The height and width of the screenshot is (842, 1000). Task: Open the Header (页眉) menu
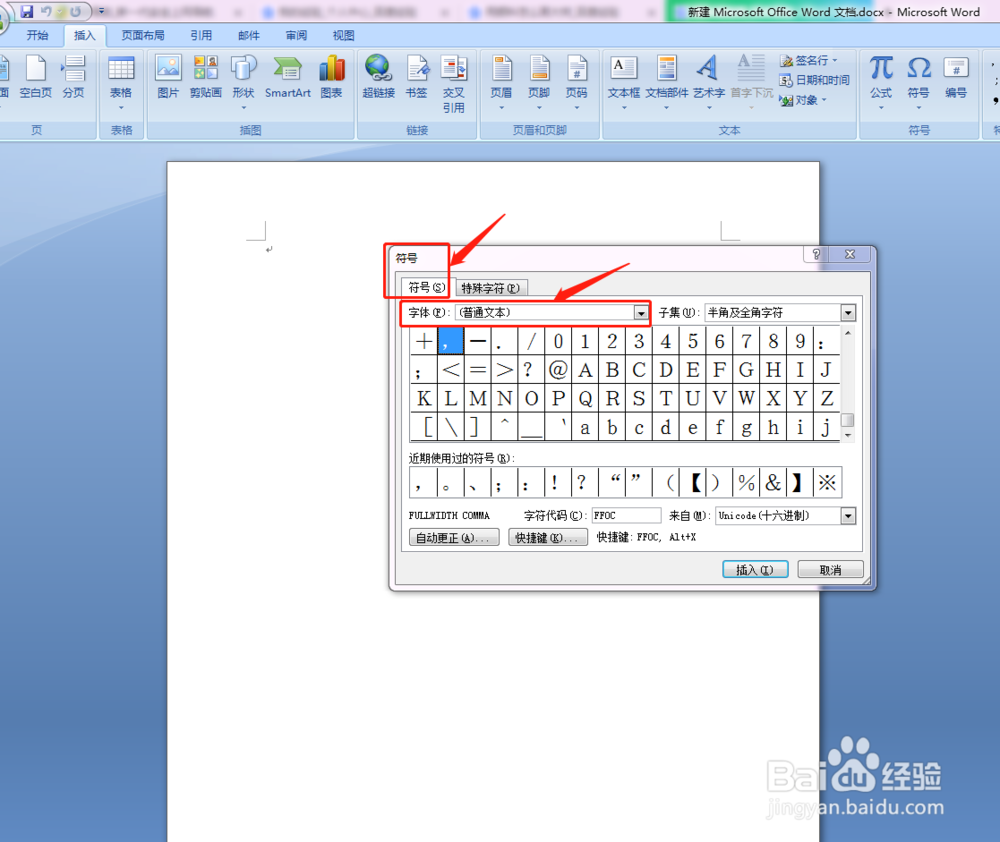click(501, 82)
